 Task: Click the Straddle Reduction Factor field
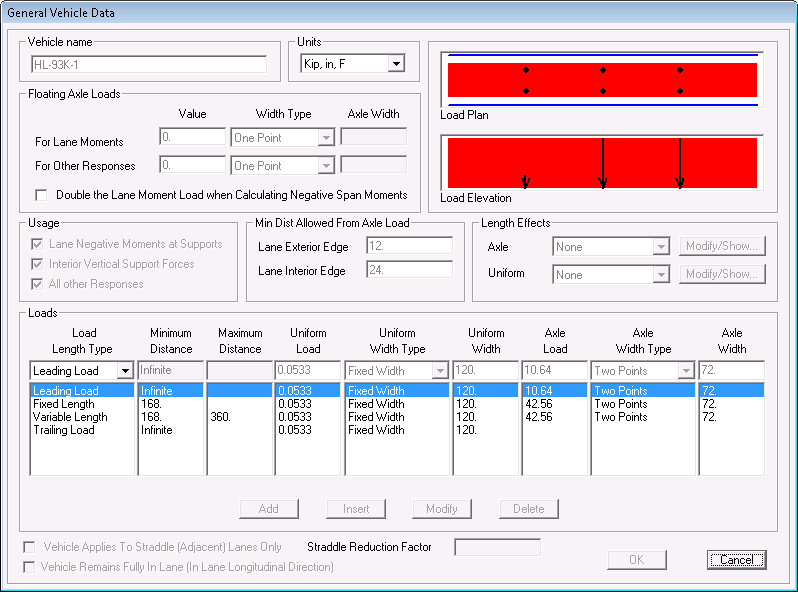click(x=497, y=547)
